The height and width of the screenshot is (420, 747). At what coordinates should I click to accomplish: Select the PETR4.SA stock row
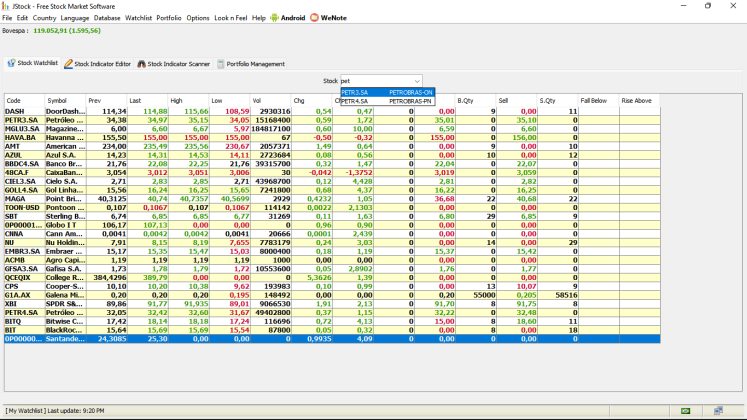[332, 312]
